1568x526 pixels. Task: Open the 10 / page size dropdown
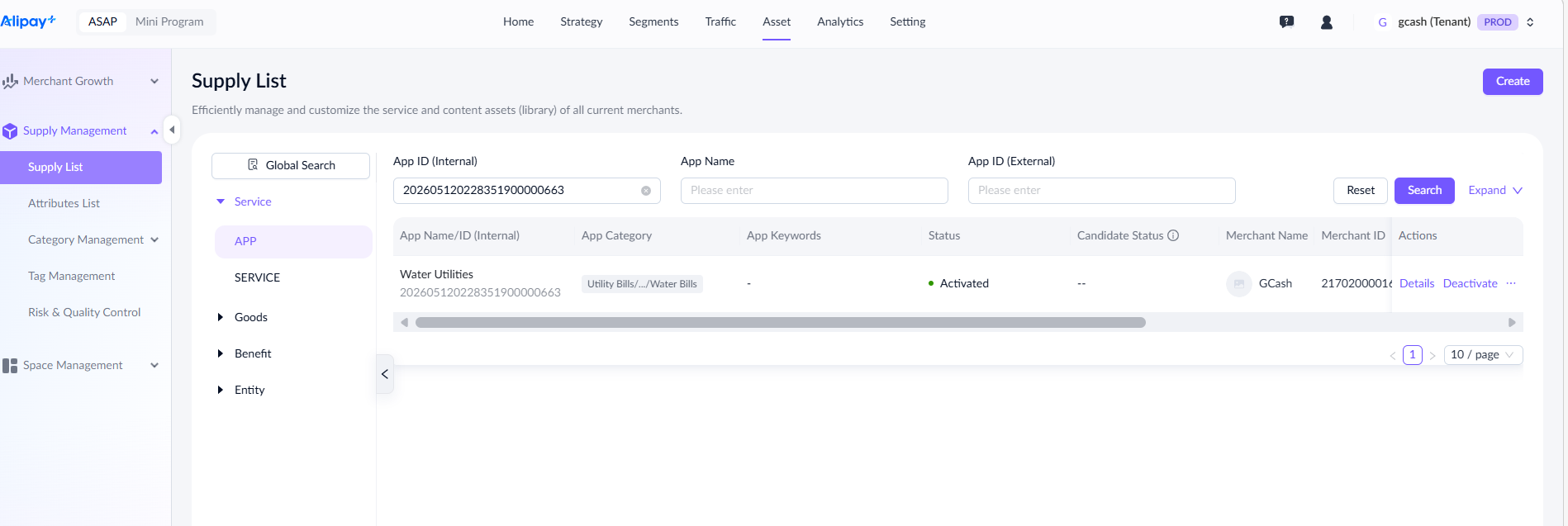pyautogui.click(x=1483, y=355)
